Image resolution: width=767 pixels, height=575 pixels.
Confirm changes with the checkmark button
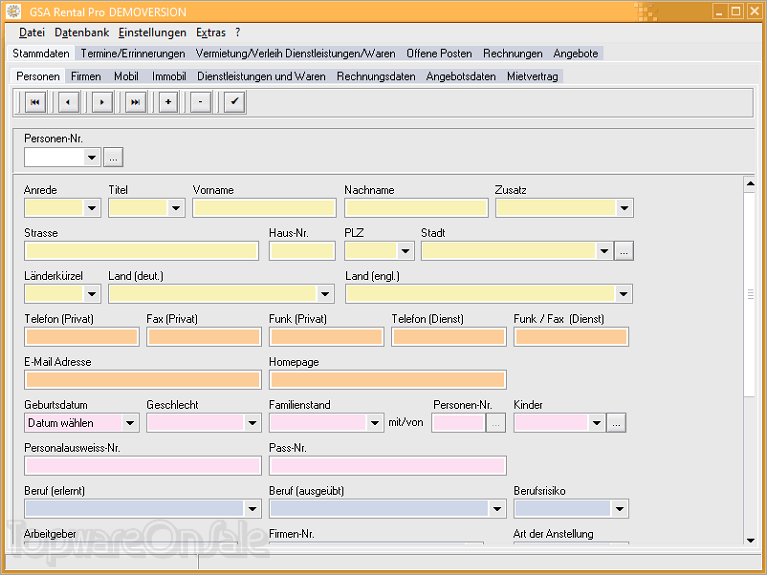(235, 102)
